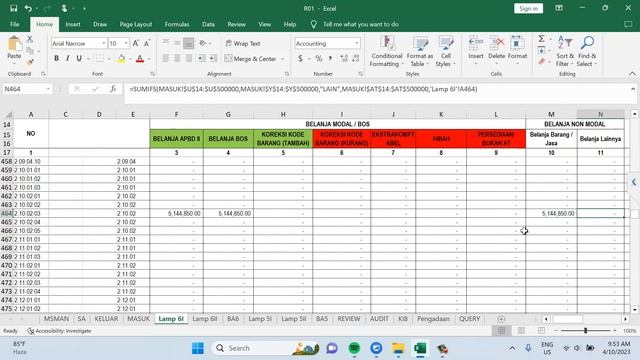Switch to the Insert ribbon tab
Image resolution: width=640 pixels, height=360 pixels.
pyautogui.click(x=73, y=24)
